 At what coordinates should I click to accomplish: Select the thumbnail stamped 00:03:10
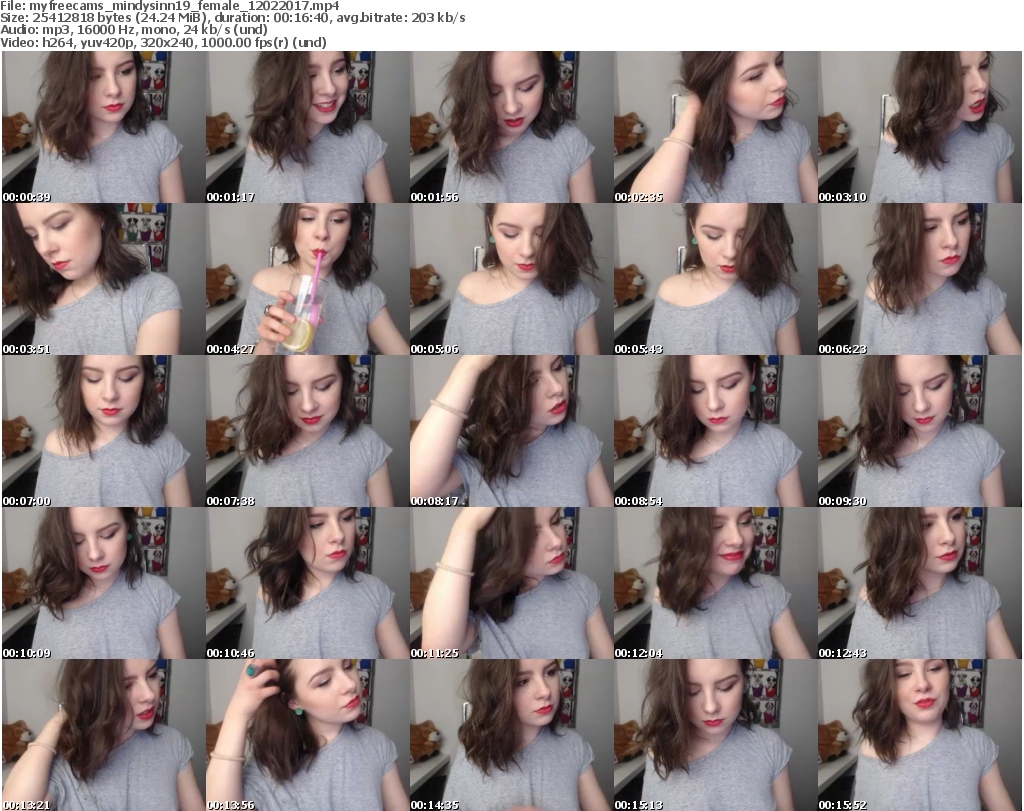920,127
